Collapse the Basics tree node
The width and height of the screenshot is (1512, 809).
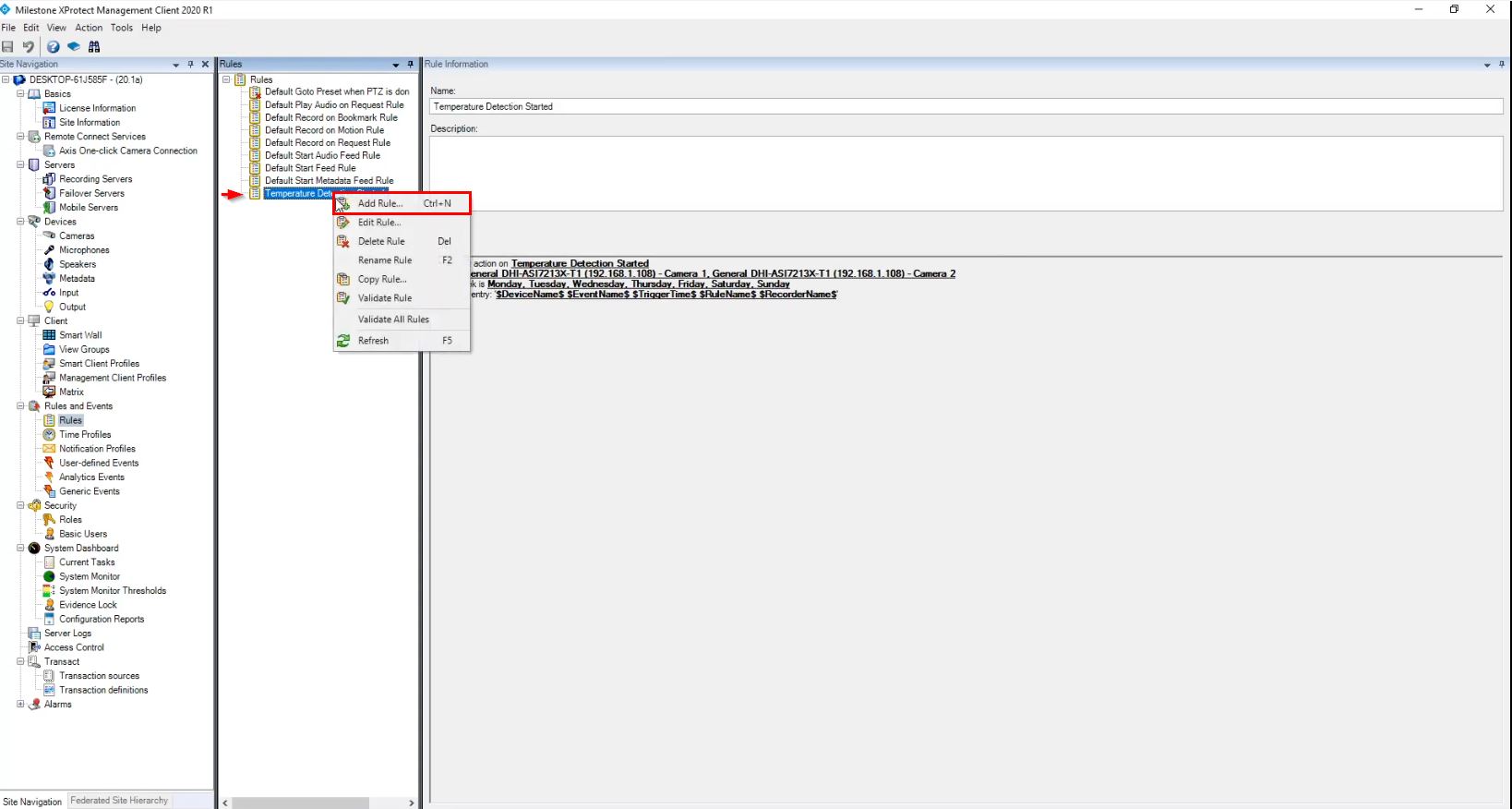point(20,94)
